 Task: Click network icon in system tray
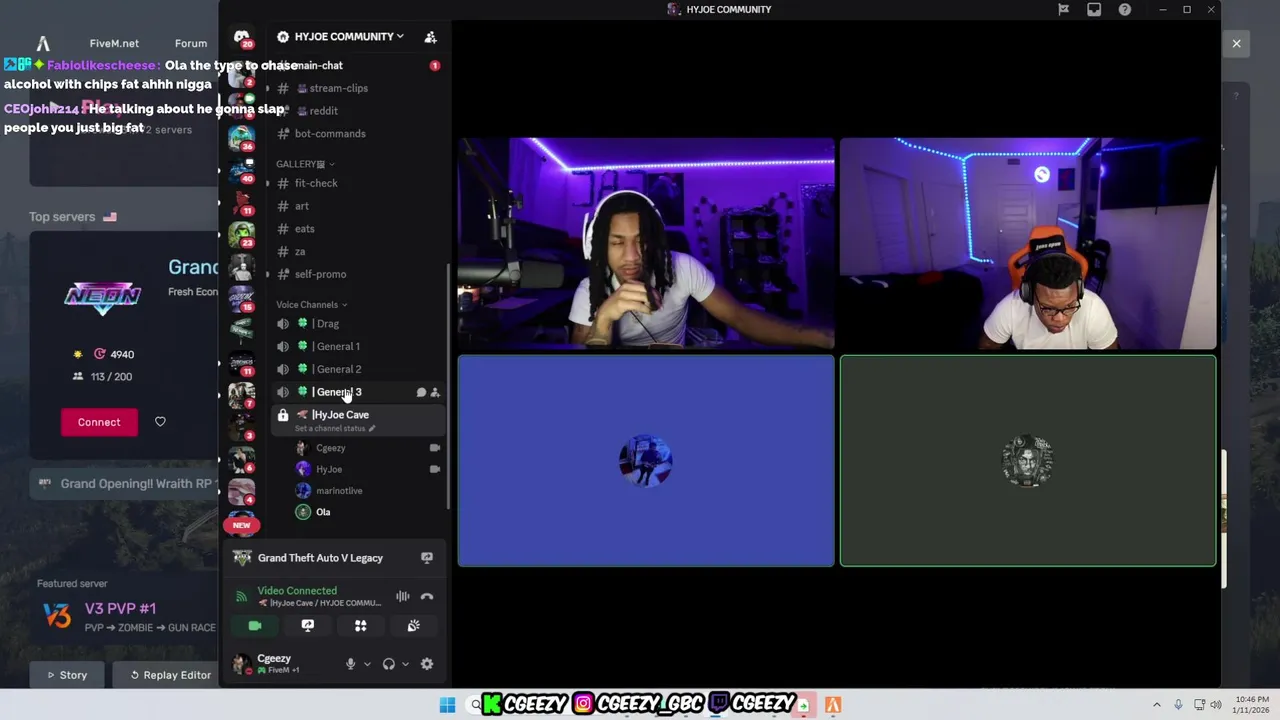pyautogui.click(x=1199, y=705)
